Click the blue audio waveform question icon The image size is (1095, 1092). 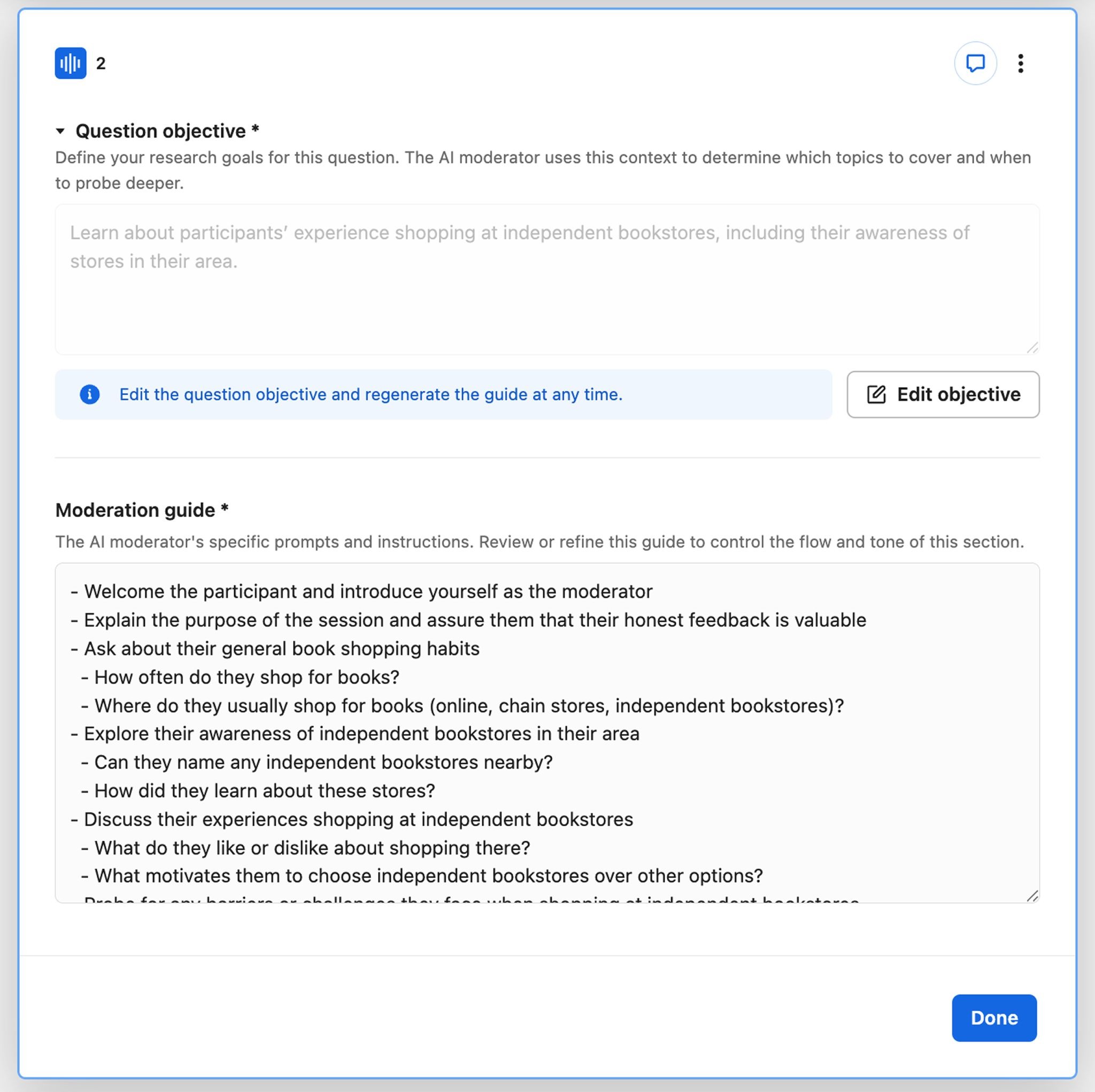pyautogui.click(x=70, y=63)
